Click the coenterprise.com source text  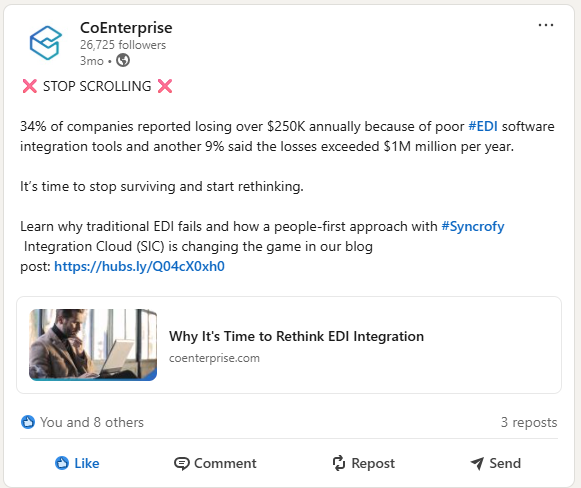tap(214, 358)
